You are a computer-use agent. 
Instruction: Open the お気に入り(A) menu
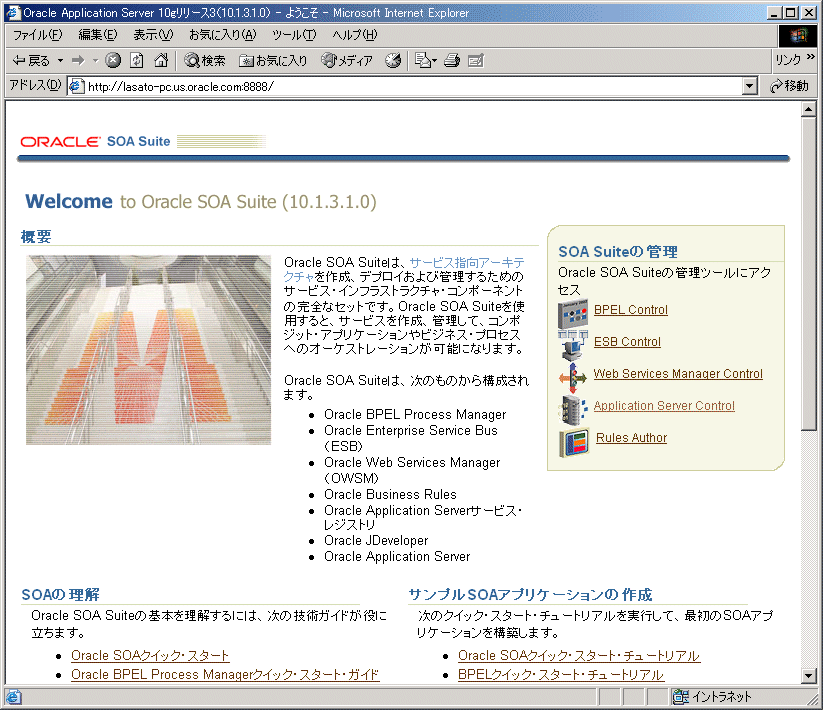[223, 35]
